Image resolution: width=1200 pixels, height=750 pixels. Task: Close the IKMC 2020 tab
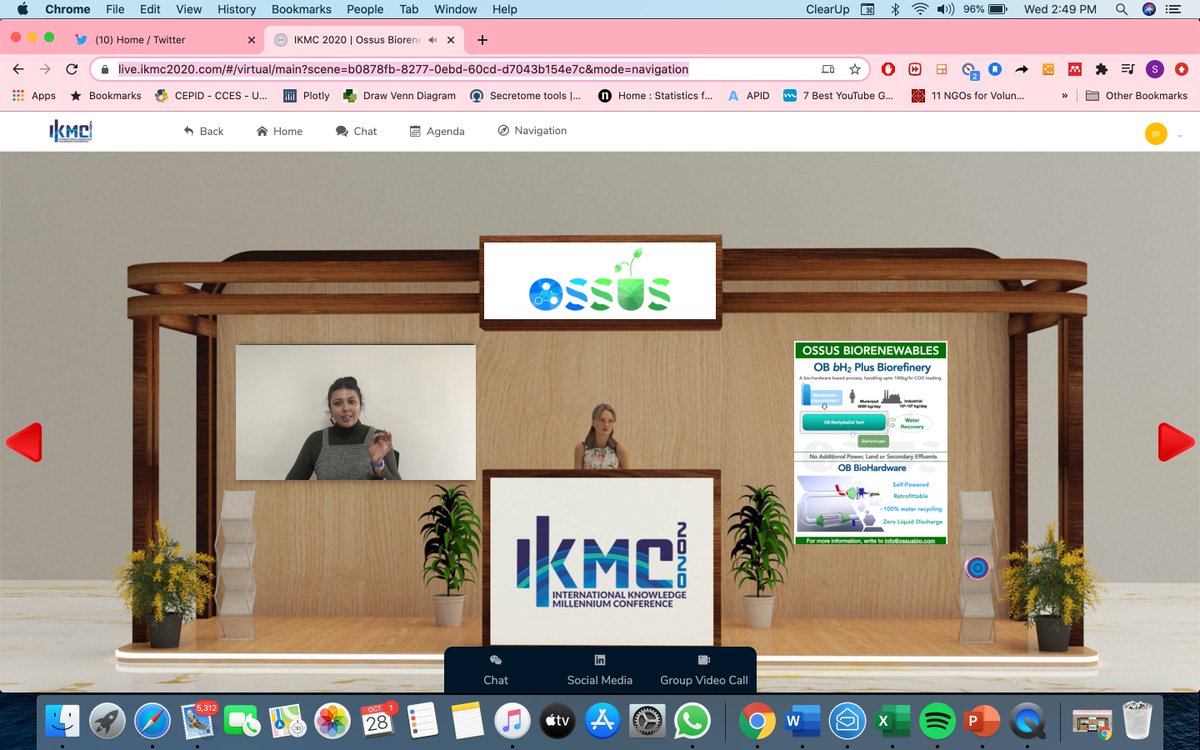click(x=452, y=40)
